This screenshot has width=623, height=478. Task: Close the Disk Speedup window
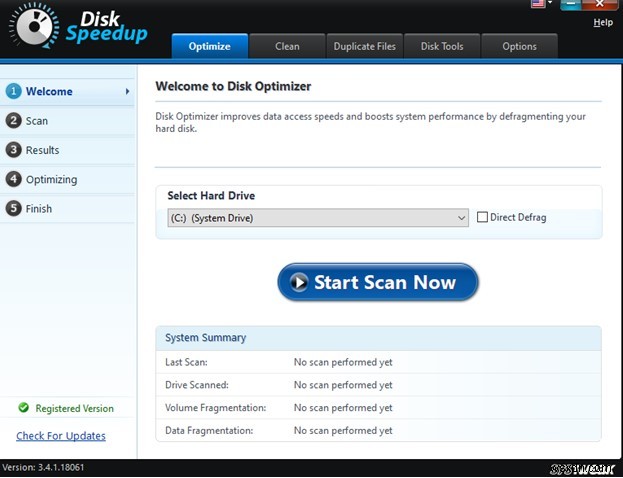pyautogui.click(x=600, y=4)
